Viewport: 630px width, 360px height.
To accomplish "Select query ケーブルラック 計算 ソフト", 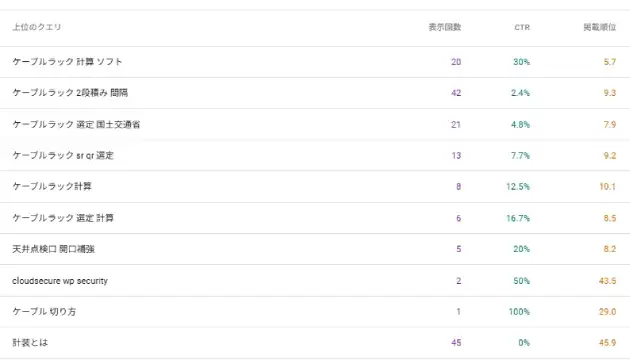I will [x=315, y=62].
